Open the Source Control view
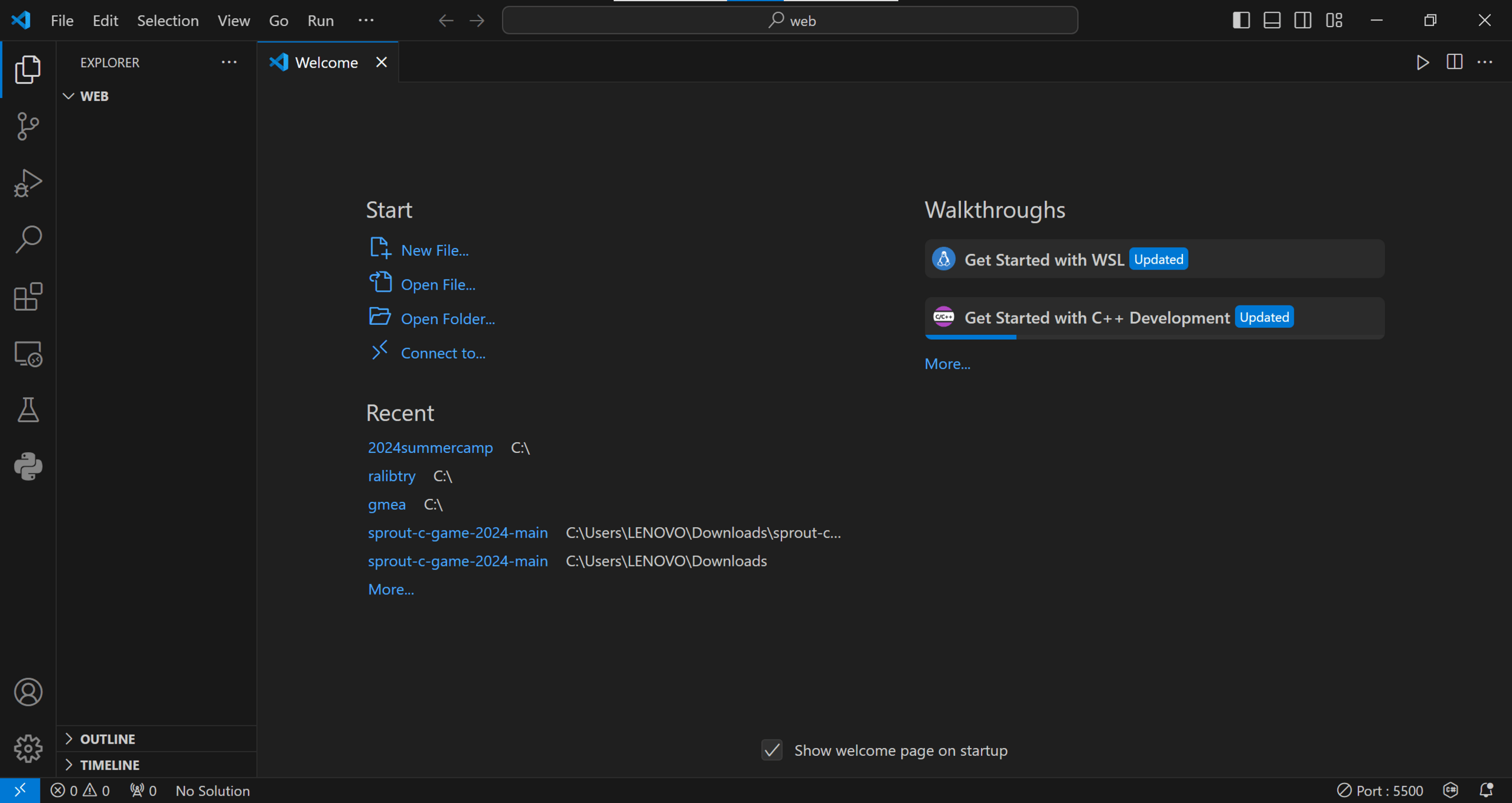This screenshot has height=803, width=1512. 28,126
